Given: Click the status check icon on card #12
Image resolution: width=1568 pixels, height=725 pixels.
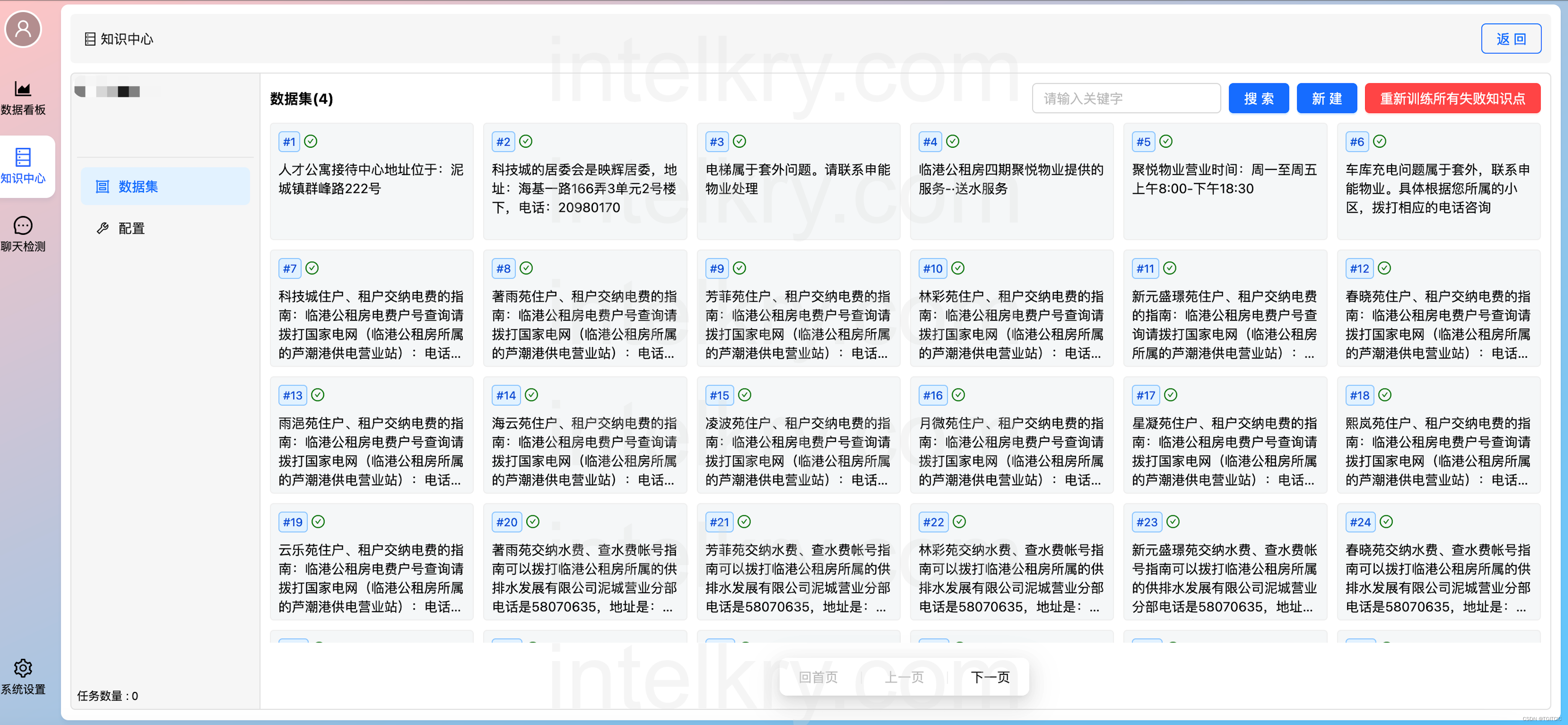Looking at the screenshot, I should [x=1384, y=268].
